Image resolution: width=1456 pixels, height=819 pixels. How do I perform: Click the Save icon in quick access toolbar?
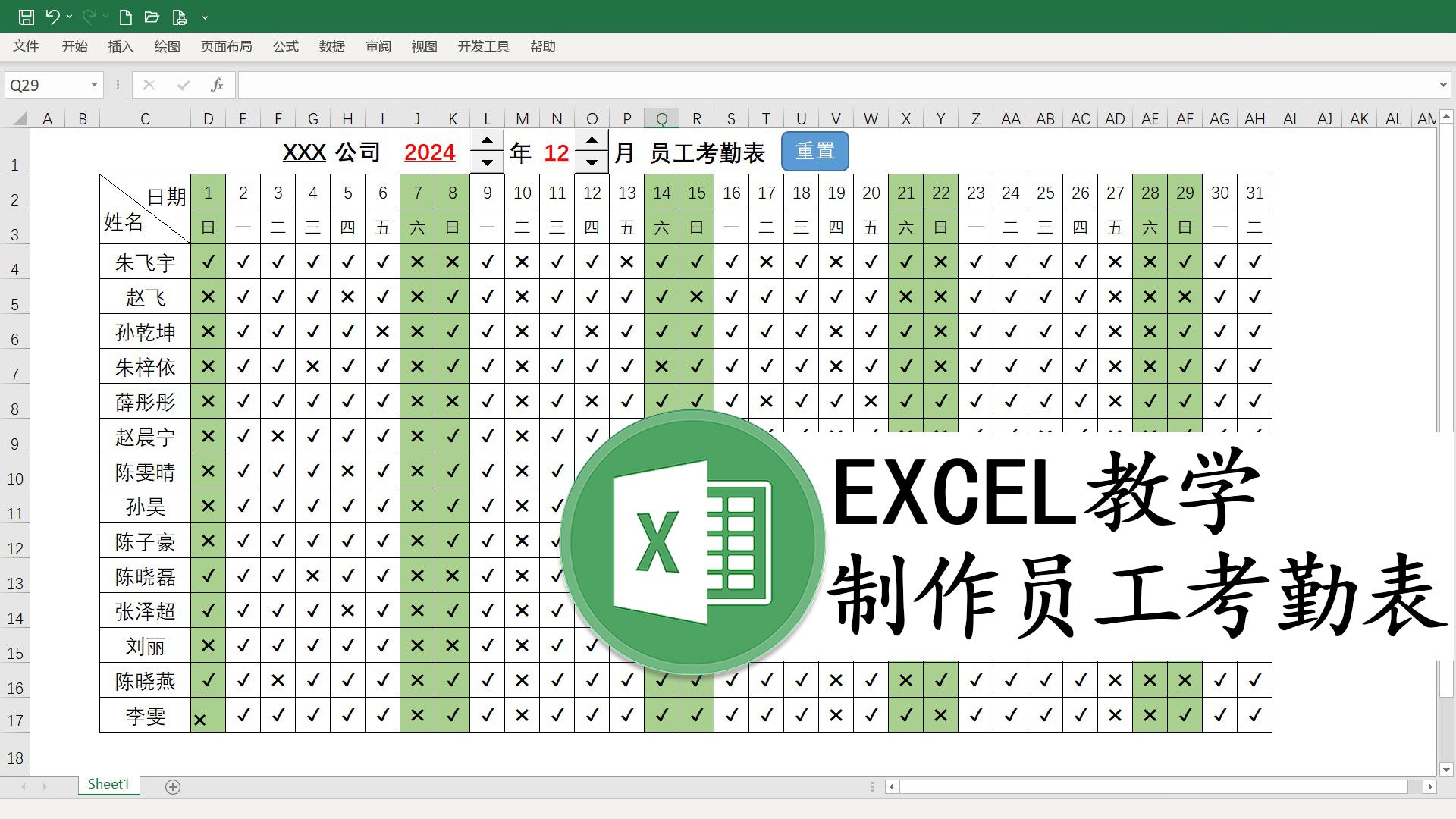[x=27, y=17]
